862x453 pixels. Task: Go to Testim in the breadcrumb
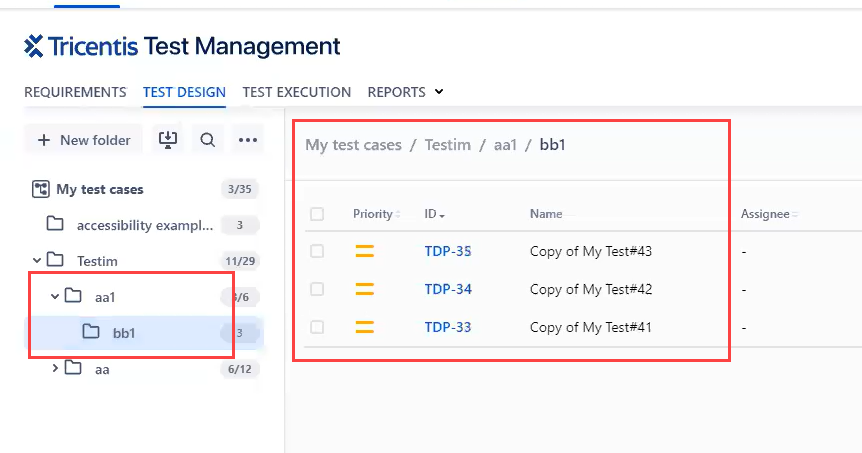(447, 145)
